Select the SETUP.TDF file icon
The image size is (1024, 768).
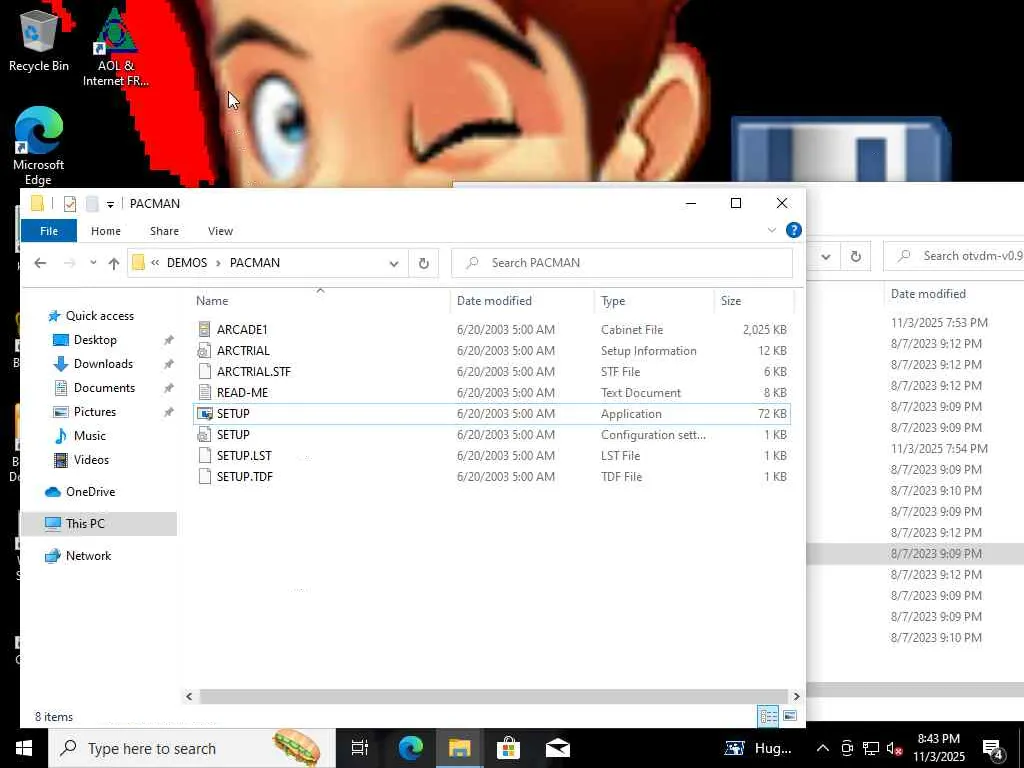[204, 477]
